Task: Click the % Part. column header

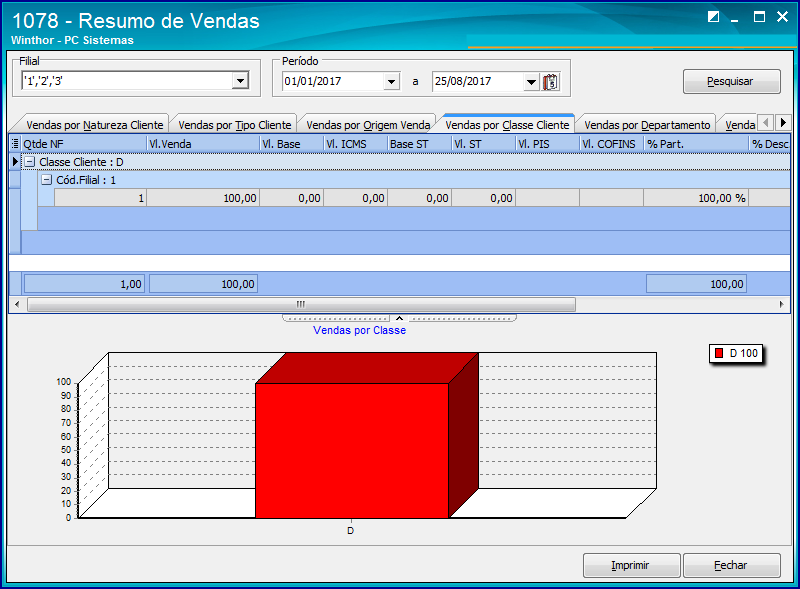Action: coord(696,144)
